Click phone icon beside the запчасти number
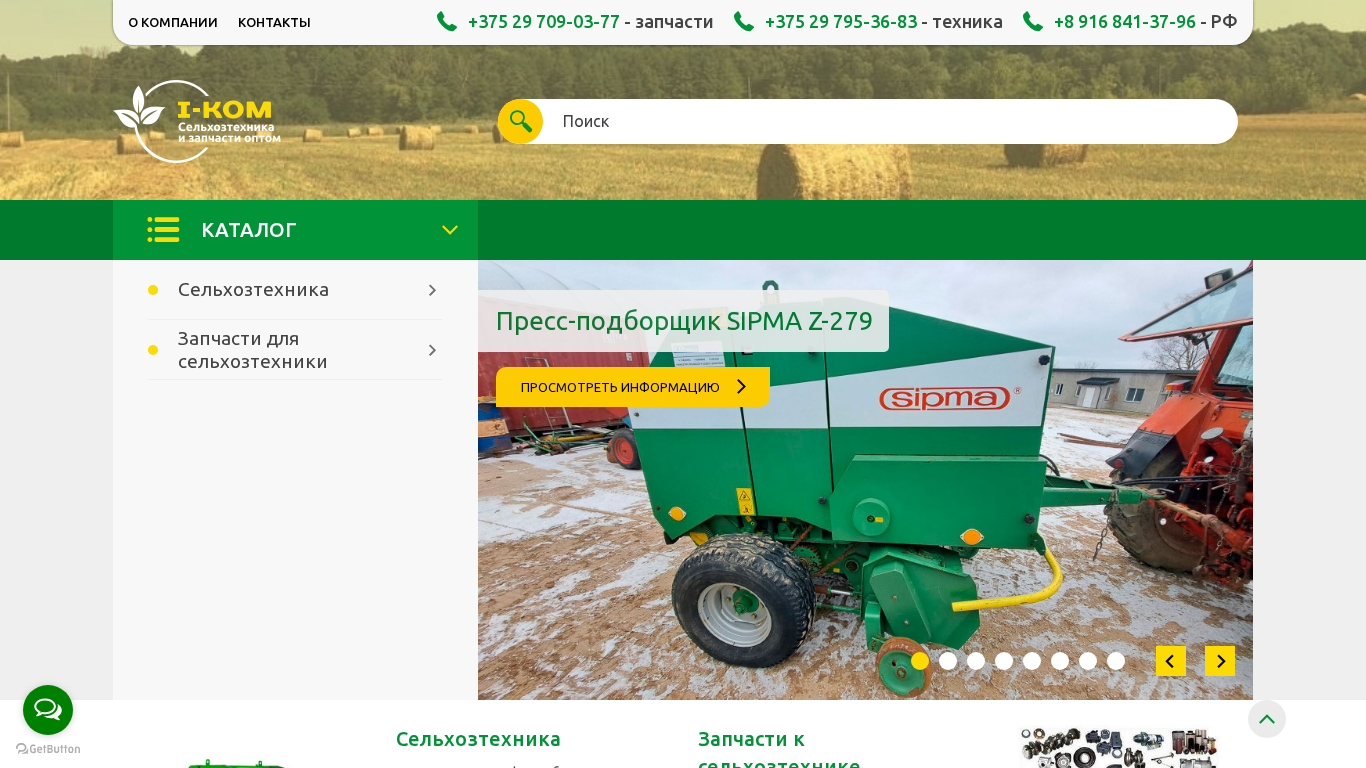The image size is (1366, 768). tap(447, 22)
